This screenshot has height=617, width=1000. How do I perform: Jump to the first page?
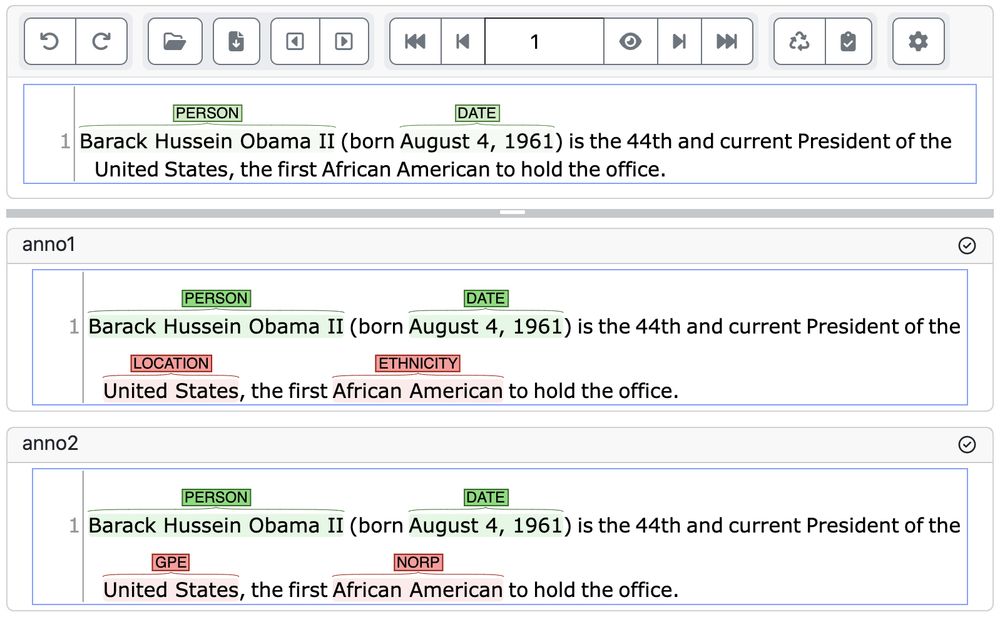[x=416, y=41]
